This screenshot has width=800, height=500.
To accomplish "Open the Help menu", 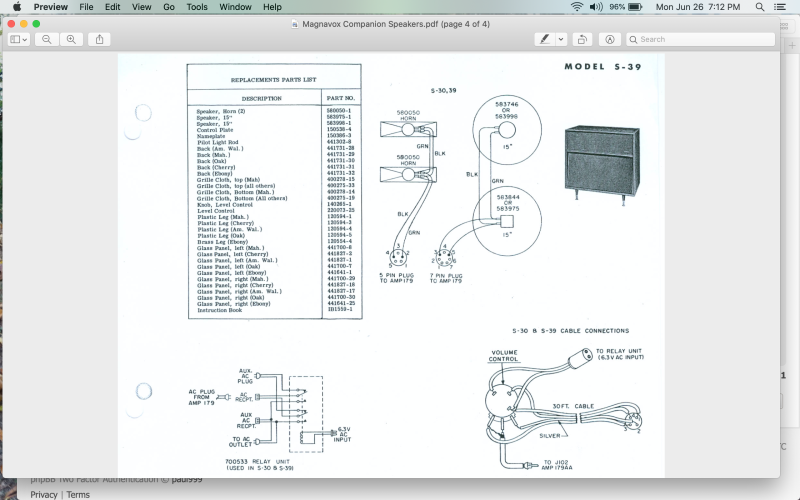I will [272, 7].
